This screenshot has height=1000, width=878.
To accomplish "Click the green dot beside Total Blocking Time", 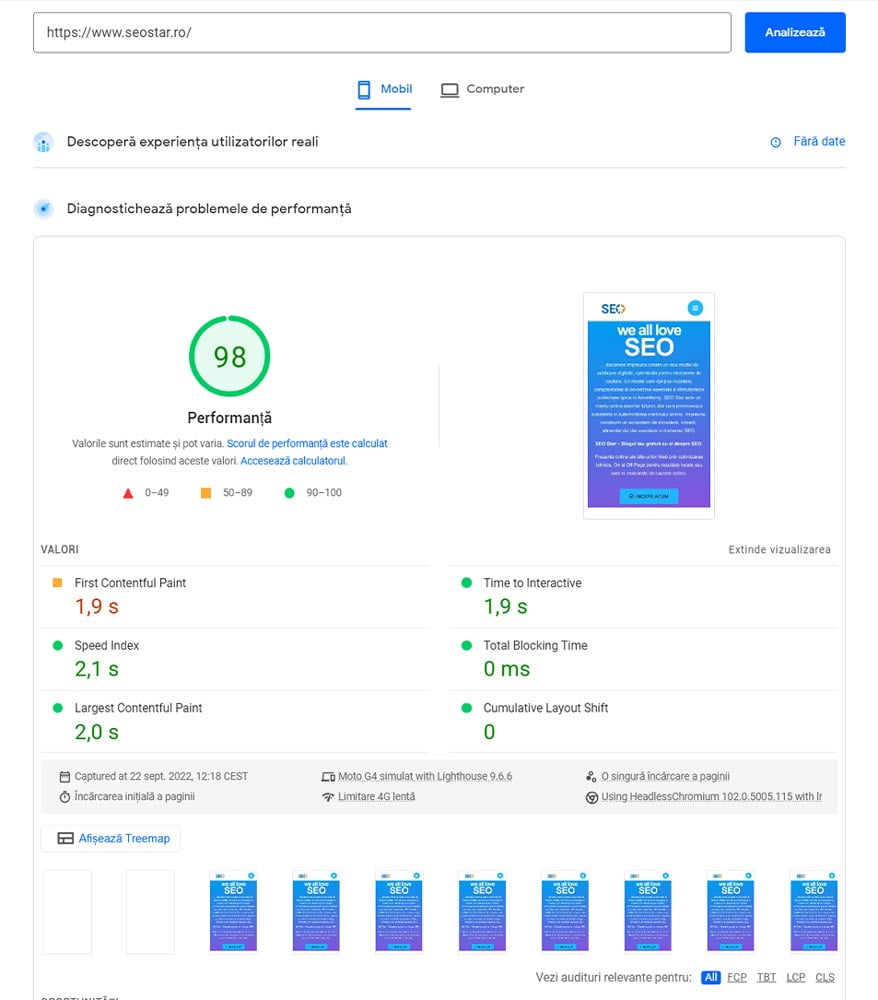I will [466, 645].
